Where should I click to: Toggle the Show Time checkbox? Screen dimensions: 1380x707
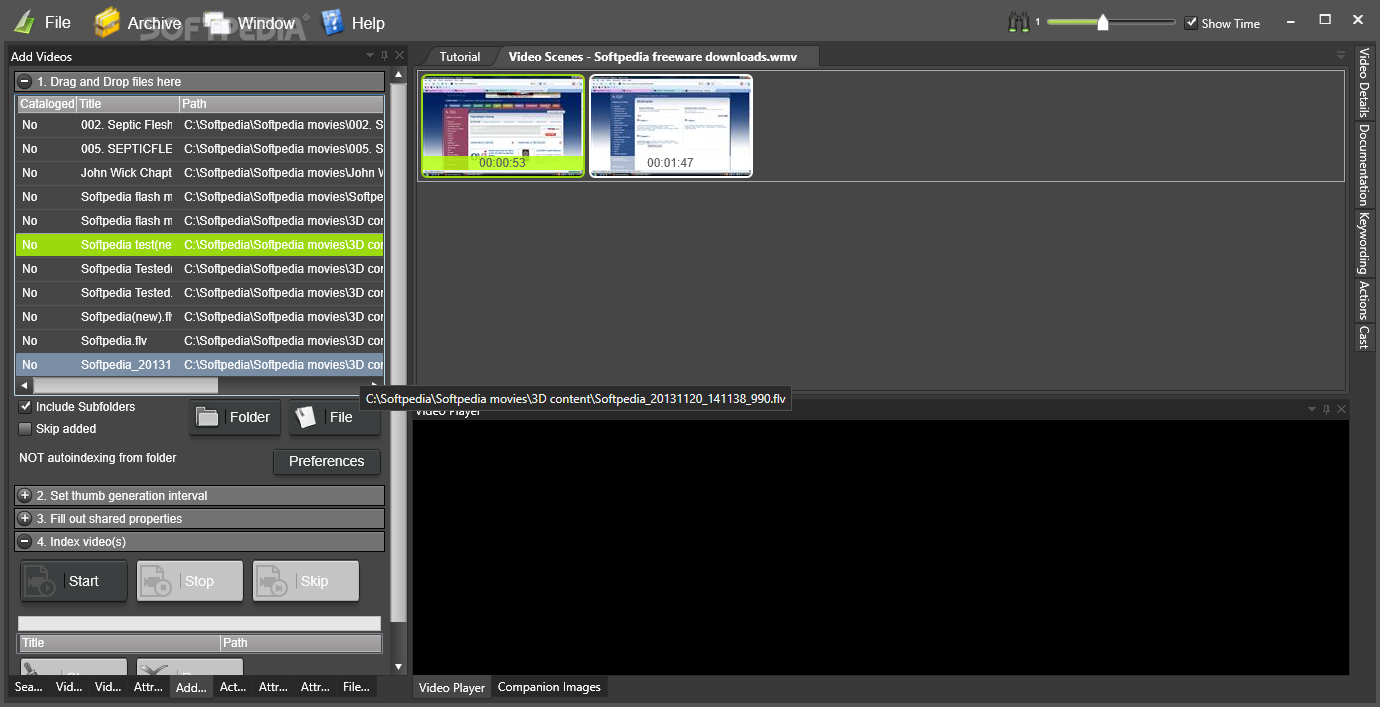[1191, 23]
